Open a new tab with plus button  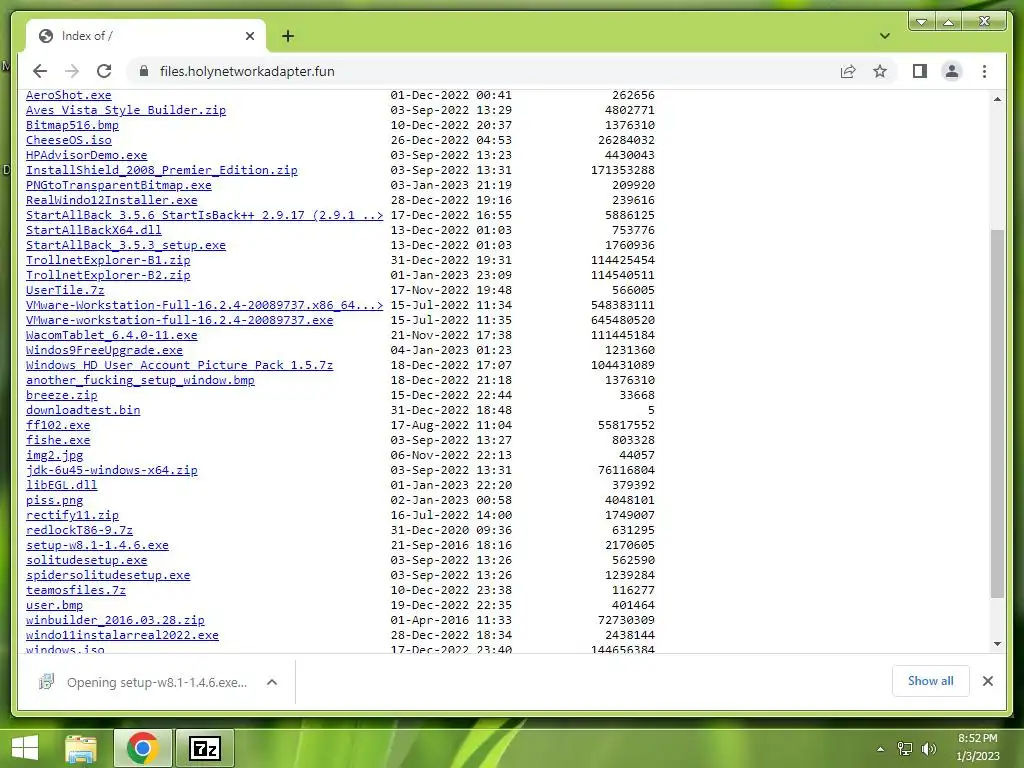[x=288, y=36]
